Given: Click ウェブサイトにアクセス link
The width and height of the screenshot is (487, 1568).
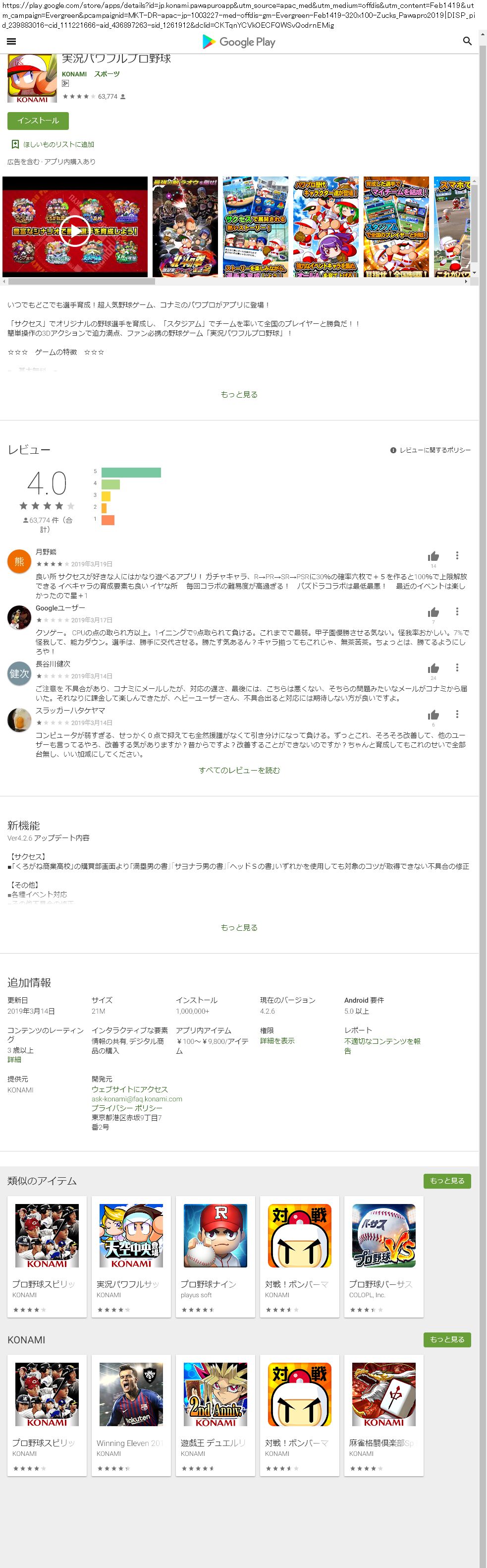Looking at the screenshot, I should (129, 1089).
